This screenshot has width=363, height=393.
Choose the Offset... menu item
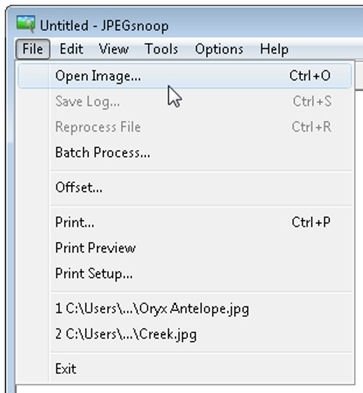pos(185,187)
